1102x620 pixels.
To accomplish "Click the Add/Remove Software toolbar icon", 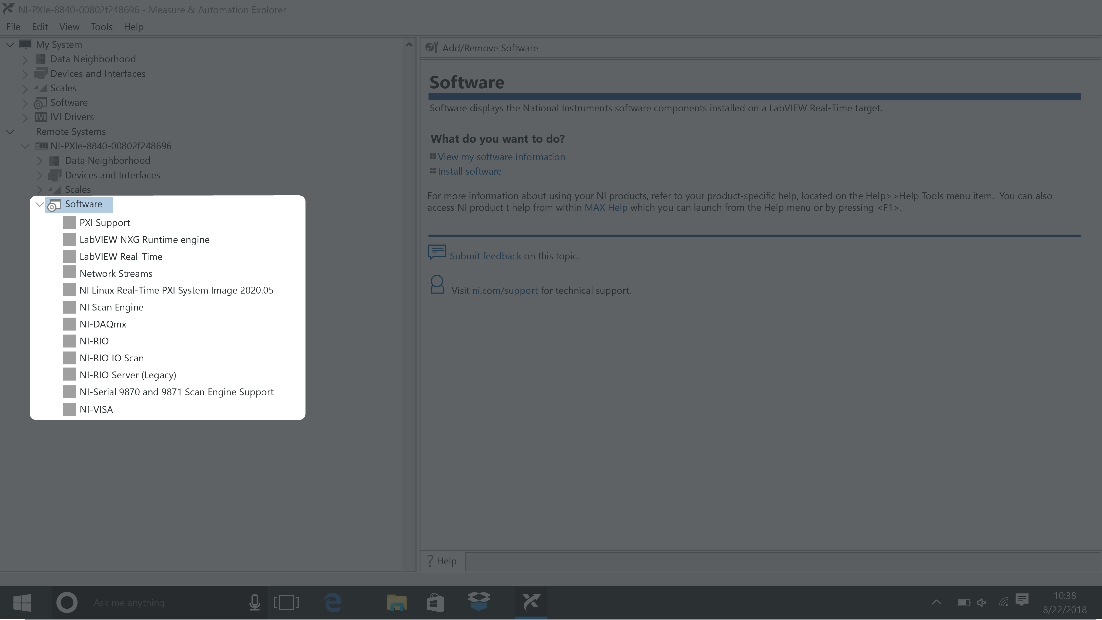I will (431, 48).
